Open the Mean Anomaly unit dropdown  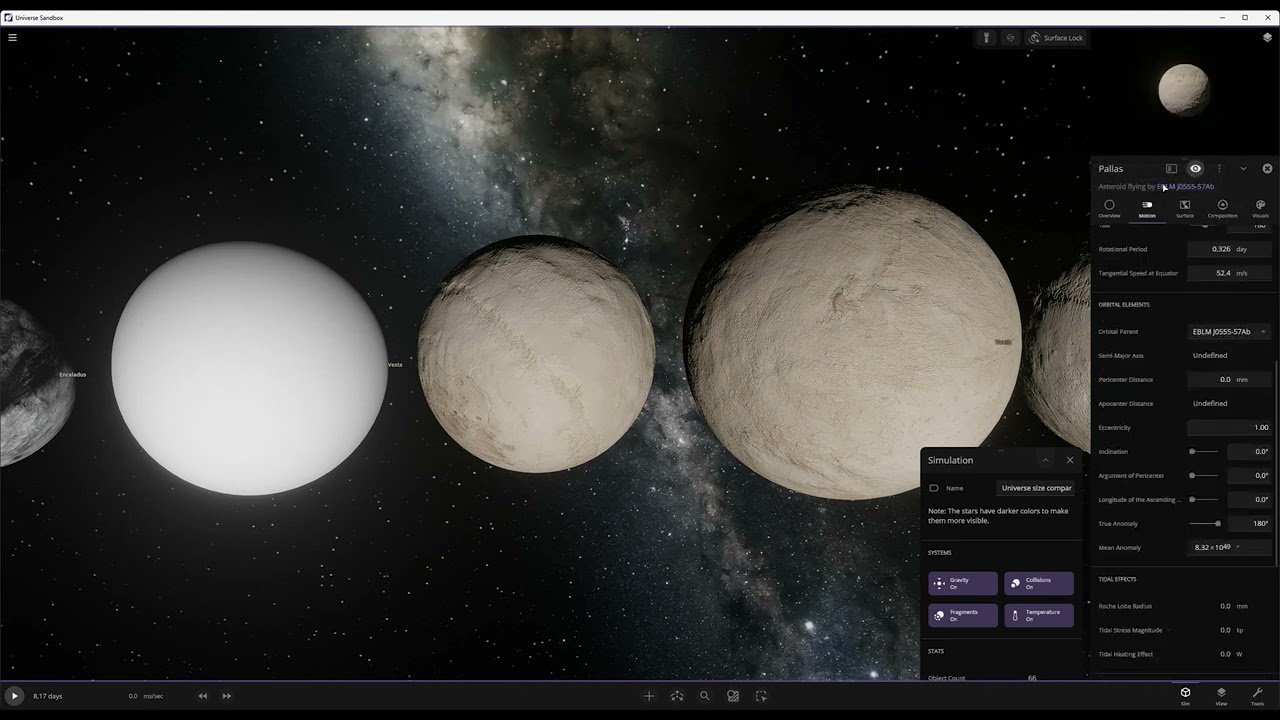tap(1238, 547)
